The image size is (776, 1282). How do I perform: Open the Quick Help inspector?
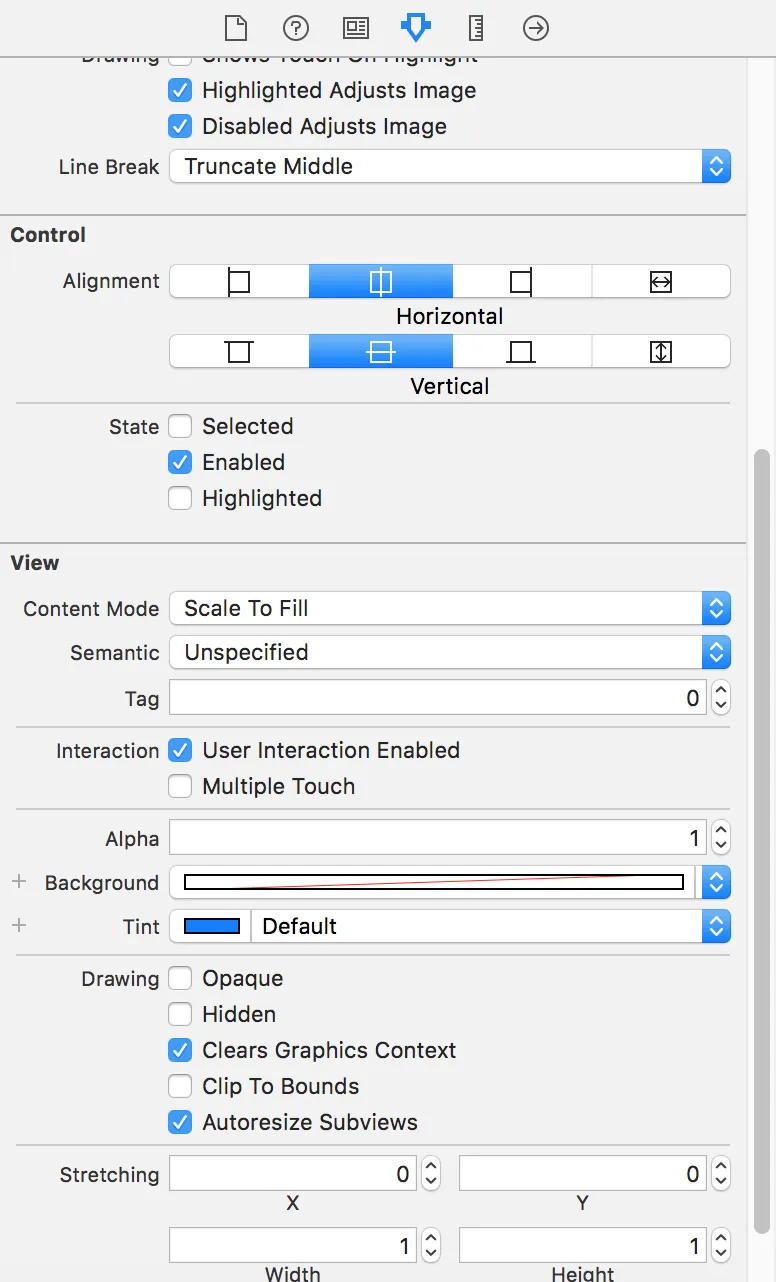[x=295, y=27]
